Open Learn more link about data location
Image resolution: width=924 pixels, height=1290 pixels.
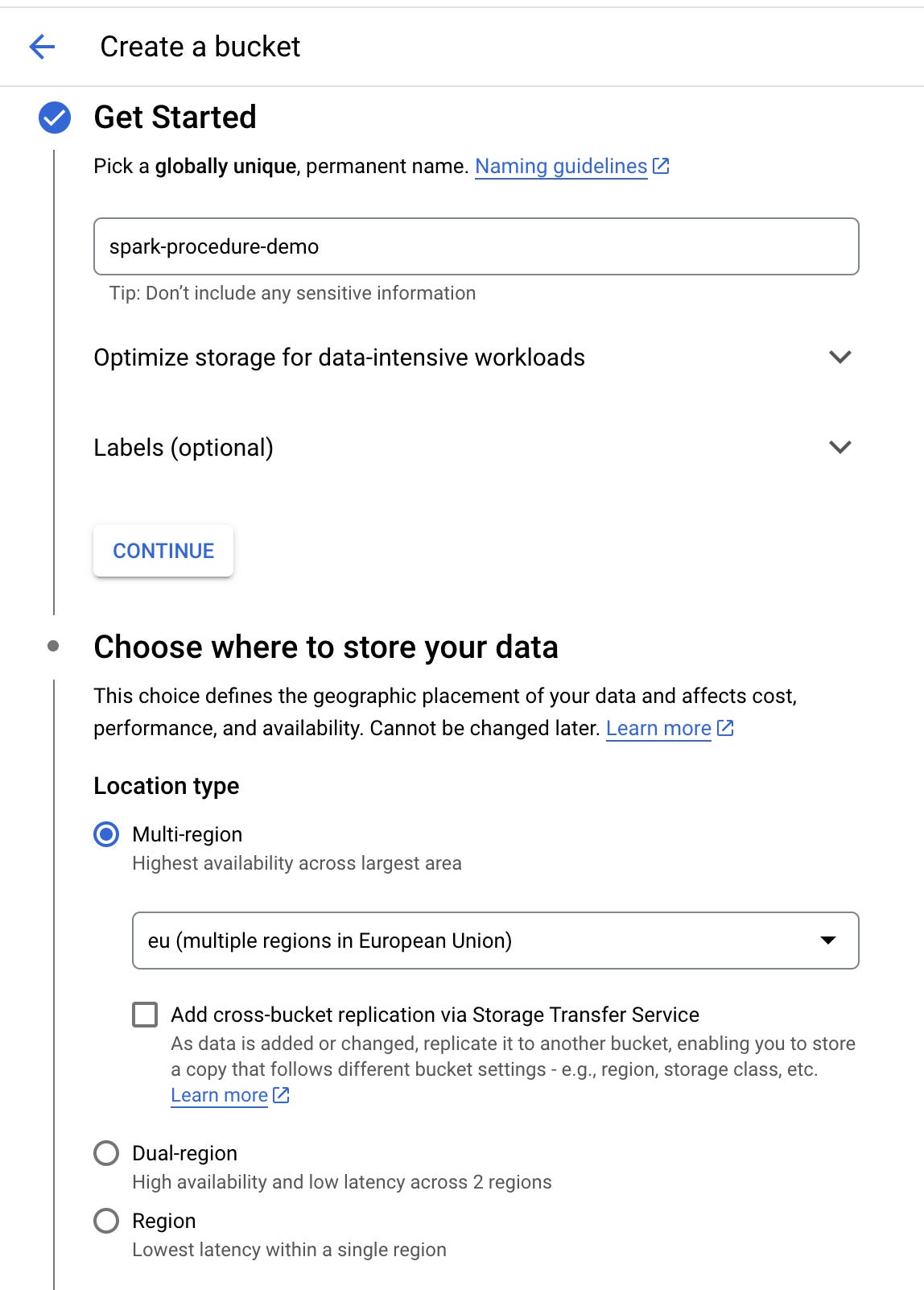tap(658, 728)
